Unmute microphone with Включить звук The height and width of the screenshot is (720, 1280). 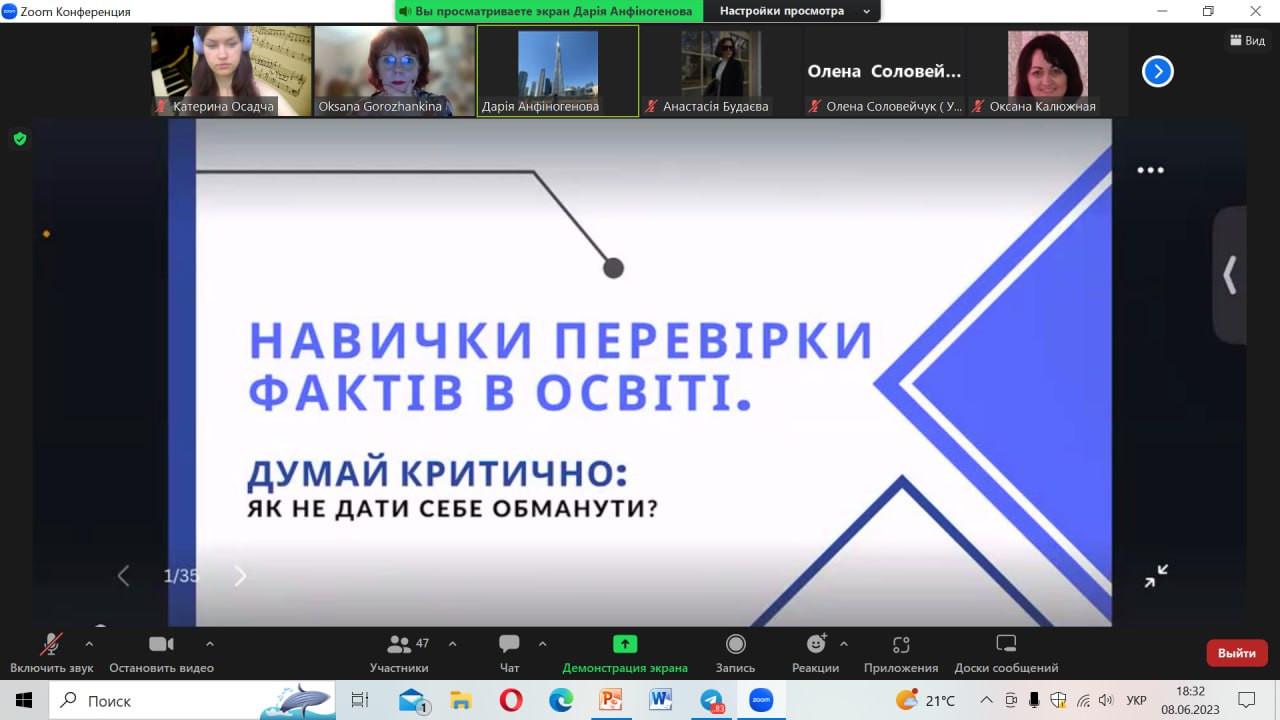click(51, 653)
